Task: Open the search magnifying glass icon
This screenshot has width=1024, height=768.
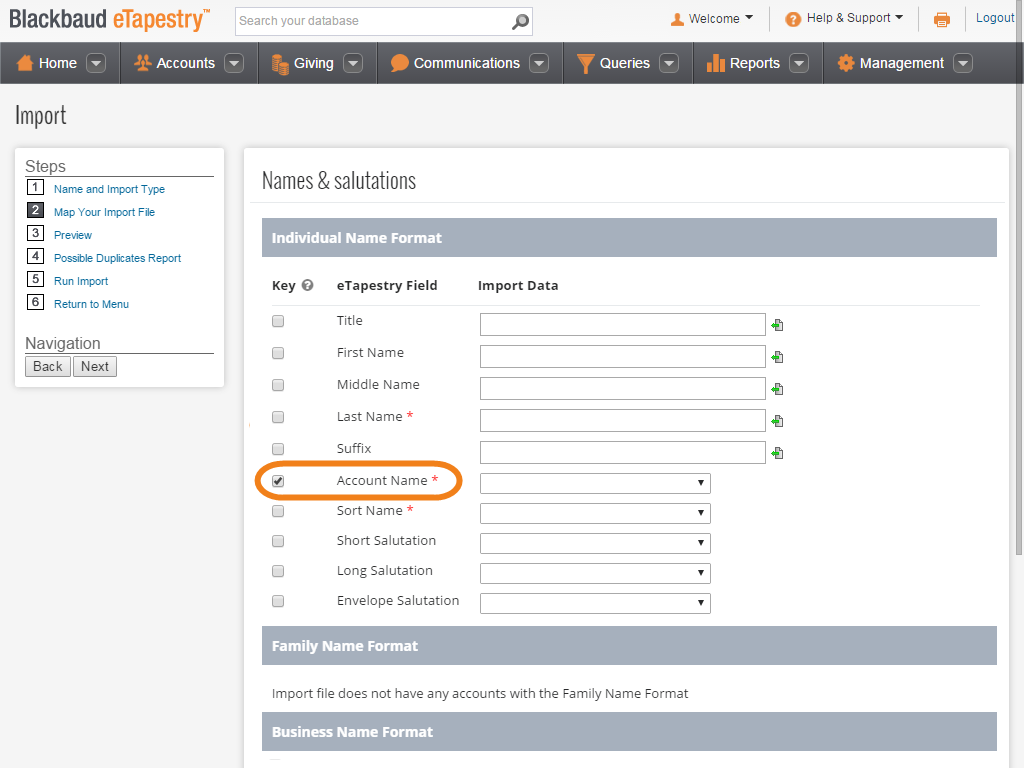Action: click(x=519, y=21)
